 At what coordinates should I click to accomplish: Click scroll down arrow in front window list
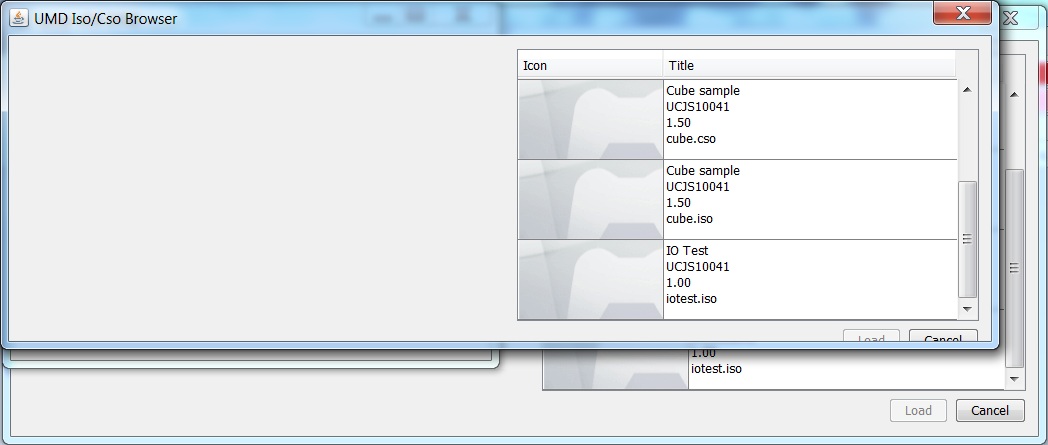966,309
